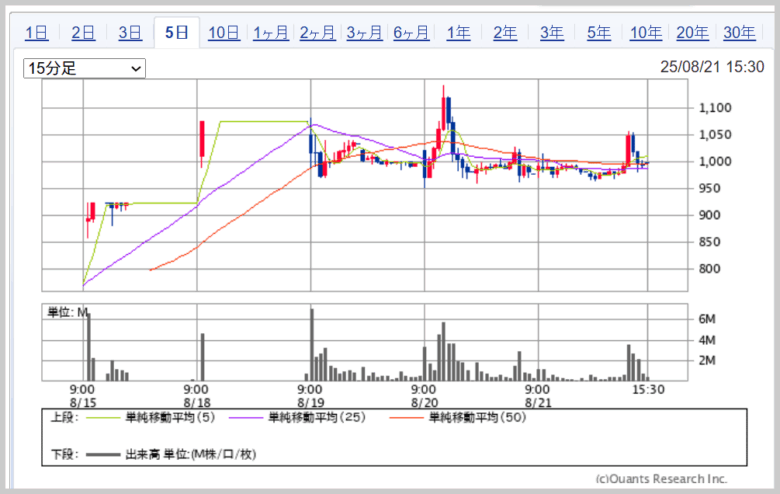Click the 4M volume axis label
Screen dimensions: 780x494
(707, 340)
